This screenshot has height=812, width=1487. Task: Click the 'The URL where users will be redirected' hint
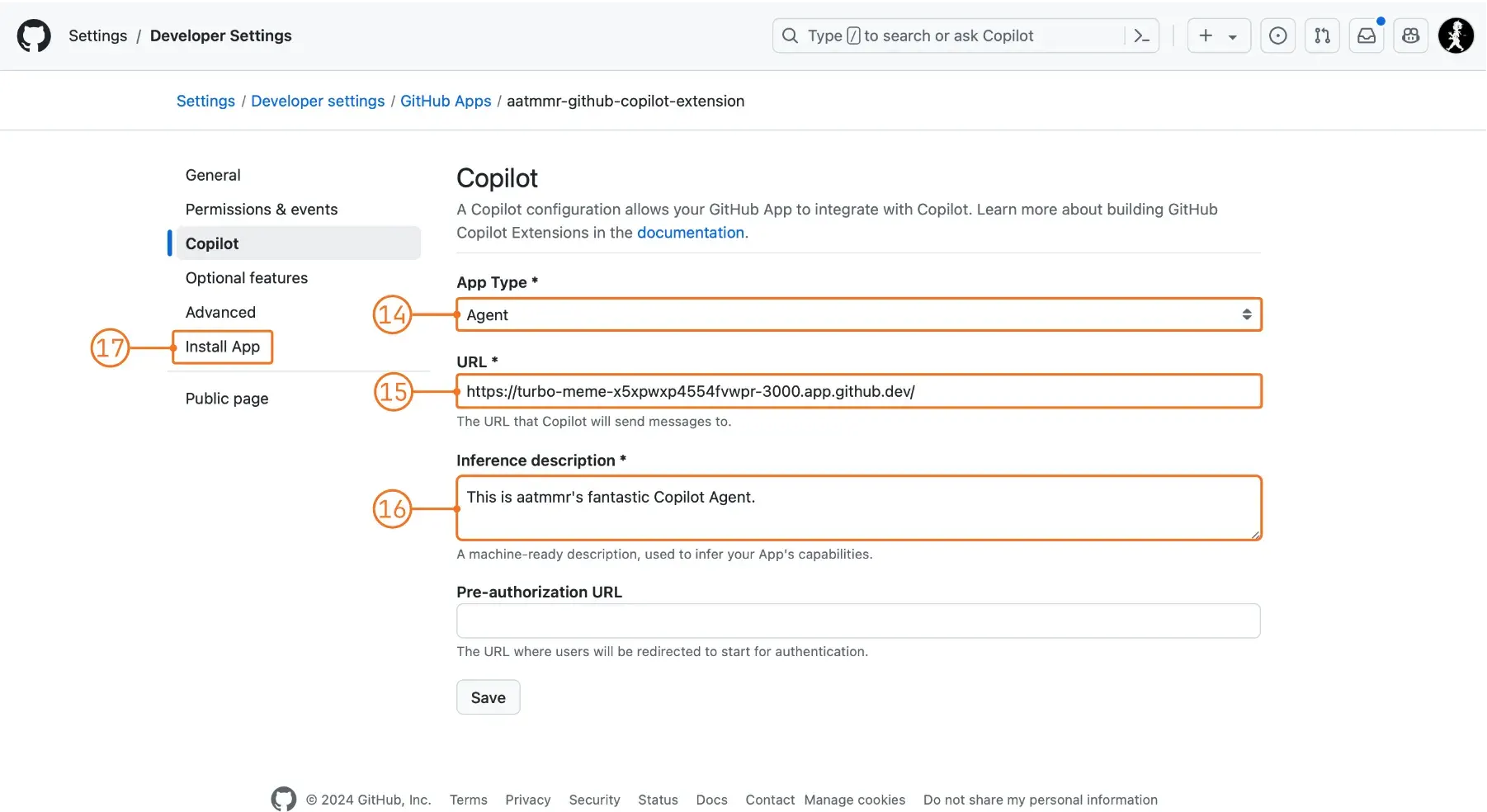tap(663, 652)
